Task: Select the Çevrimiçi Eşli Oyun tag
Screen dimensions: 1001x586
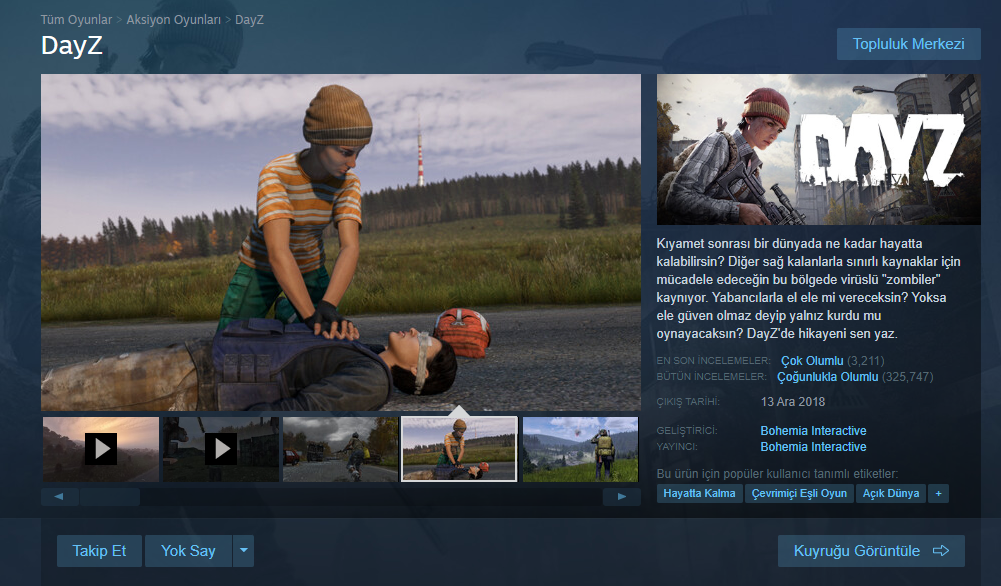Action: coord(799,493)
